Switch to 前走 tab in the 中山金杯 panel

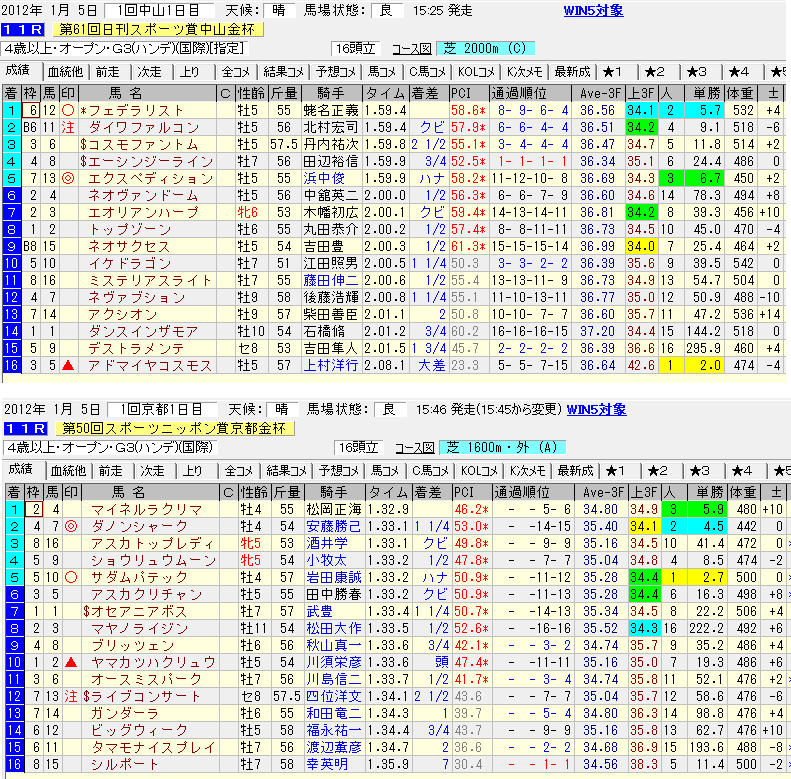[x=107, y=72]
